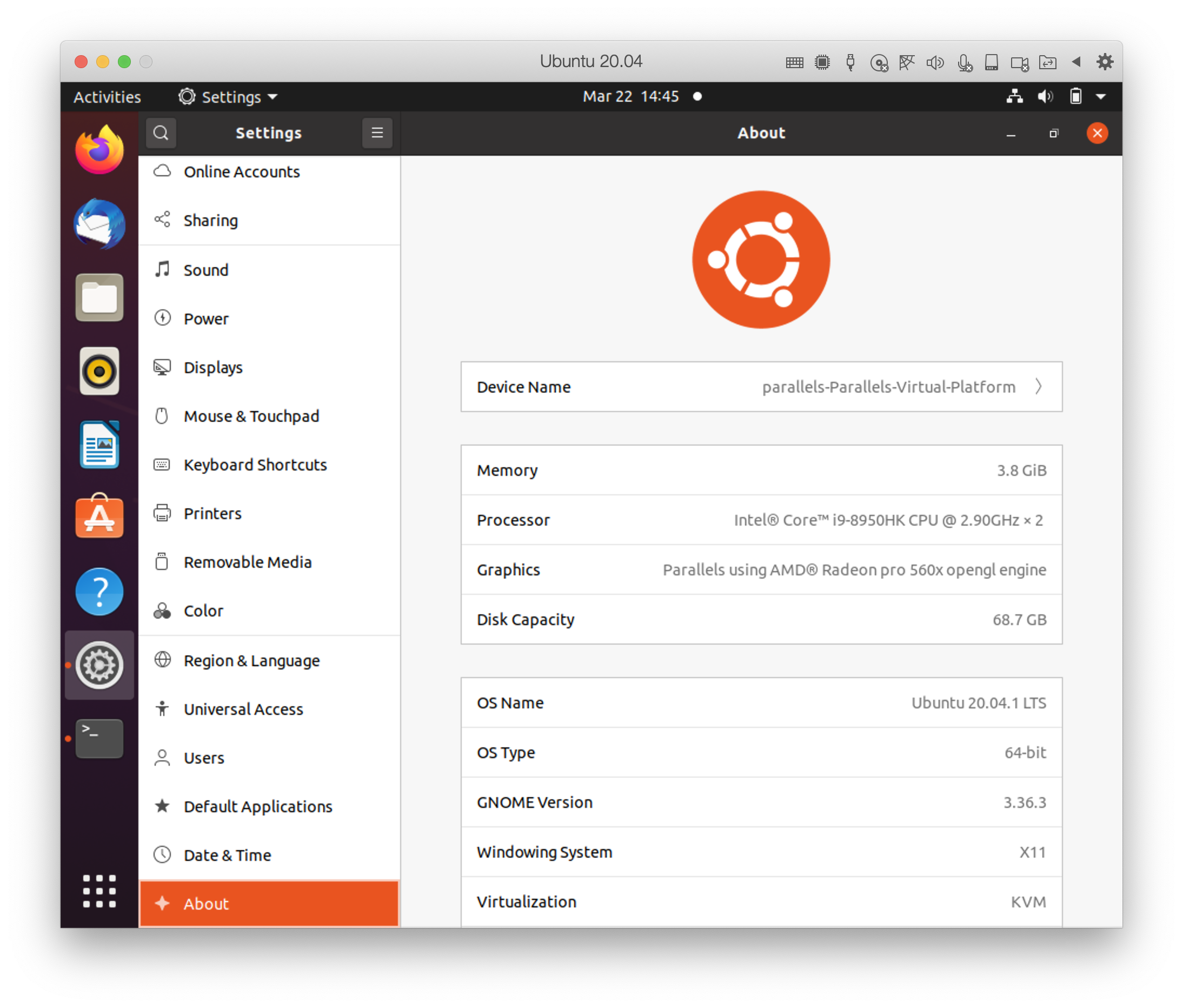The height and width of the screenshot is (1008, 1183).
Task: Show Applications grid icon
Action: [x=99, y=891]
